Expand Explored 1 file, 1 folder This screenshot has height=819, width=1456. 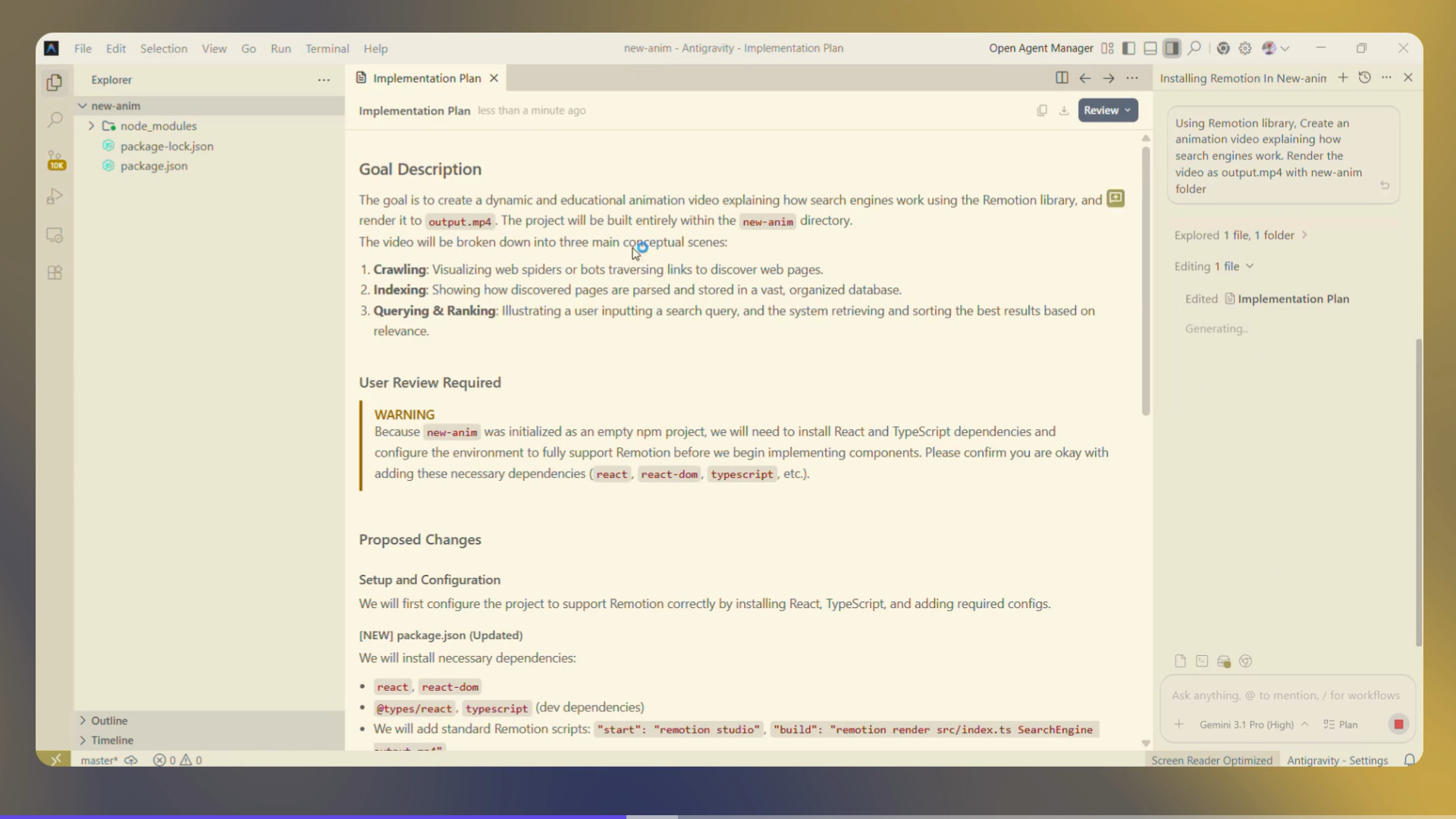[1241, 235]
